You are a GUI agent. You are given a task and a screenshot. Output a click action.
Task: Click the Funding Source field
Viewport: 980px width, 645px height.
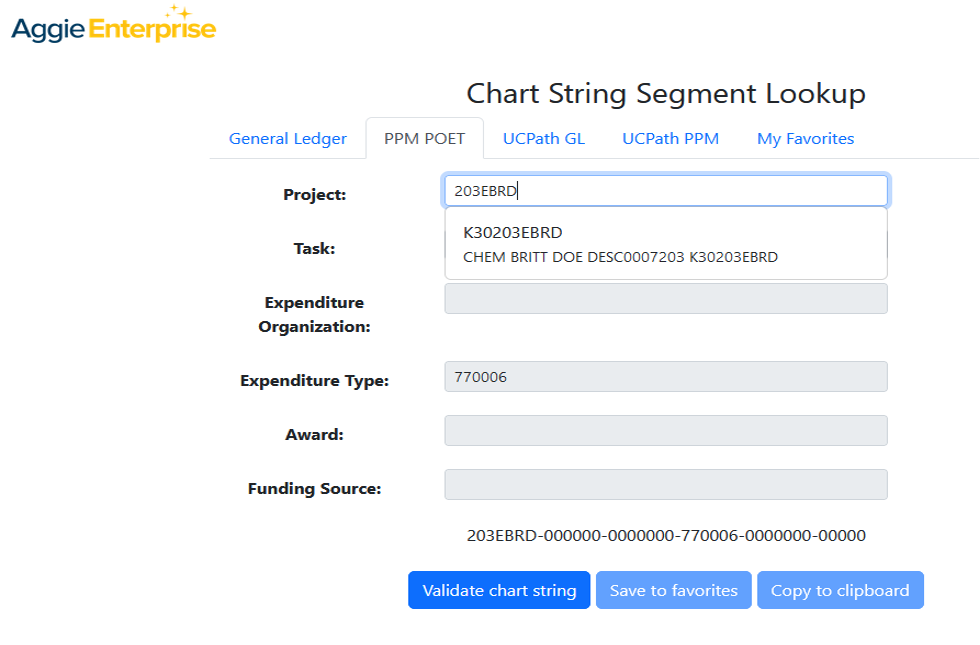pos(665,484)
